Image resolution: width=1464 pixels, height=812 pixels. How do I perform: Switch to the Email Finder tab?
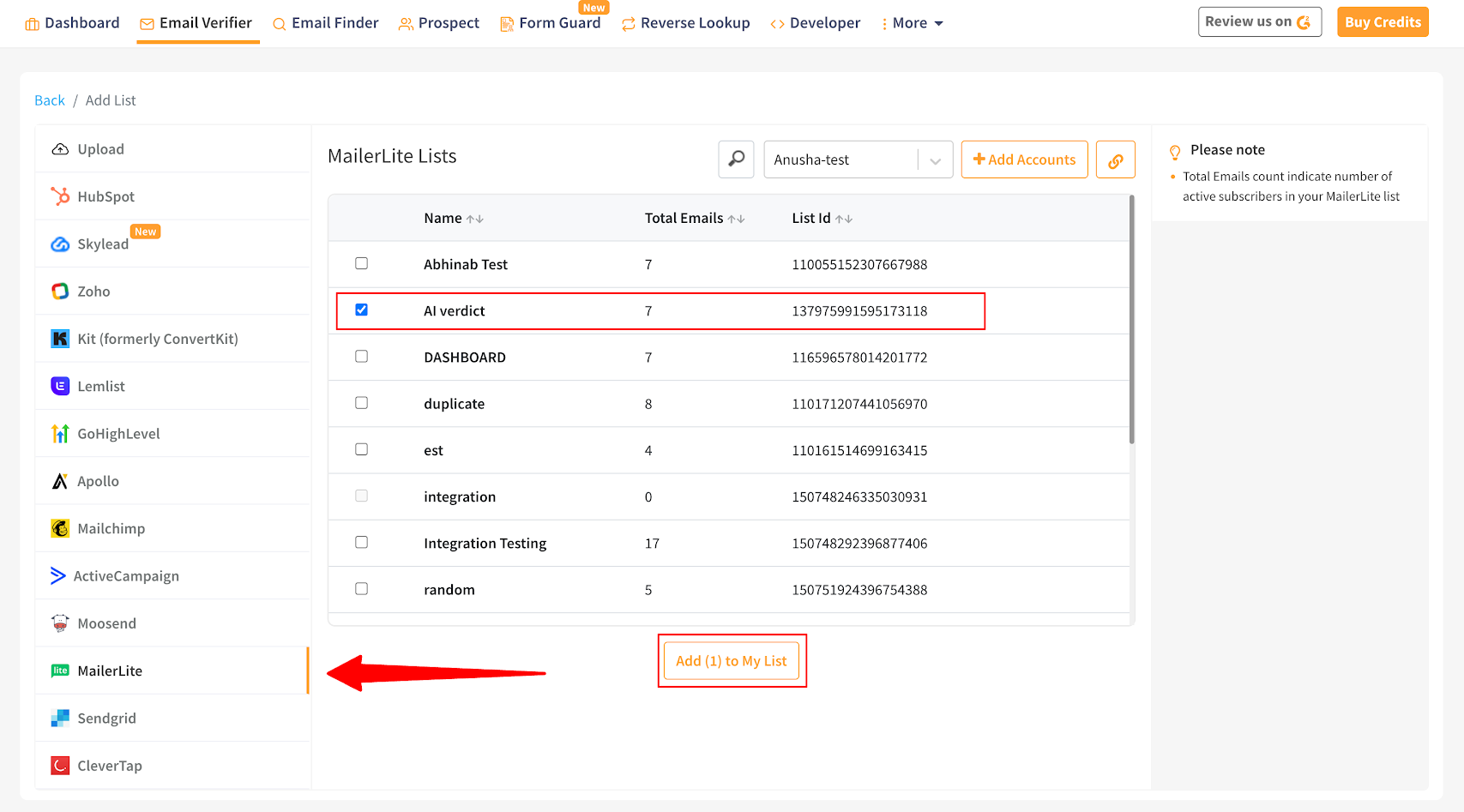[x=325, y=23]
